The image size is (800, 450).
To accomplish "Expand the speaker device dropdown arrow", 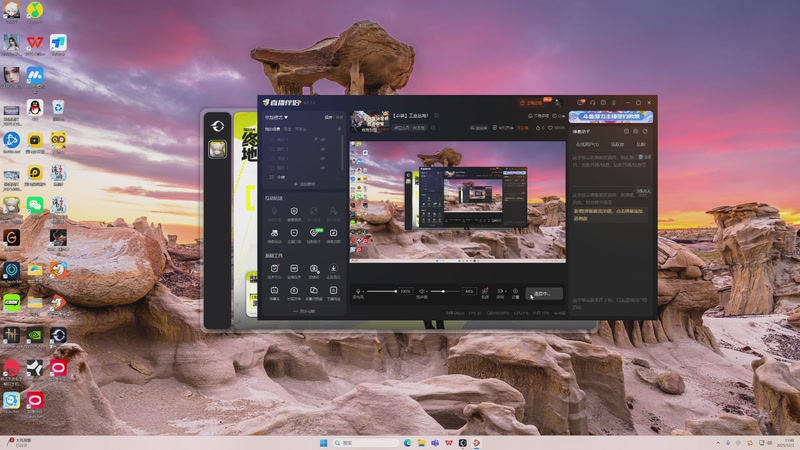I will coord(427,291).
